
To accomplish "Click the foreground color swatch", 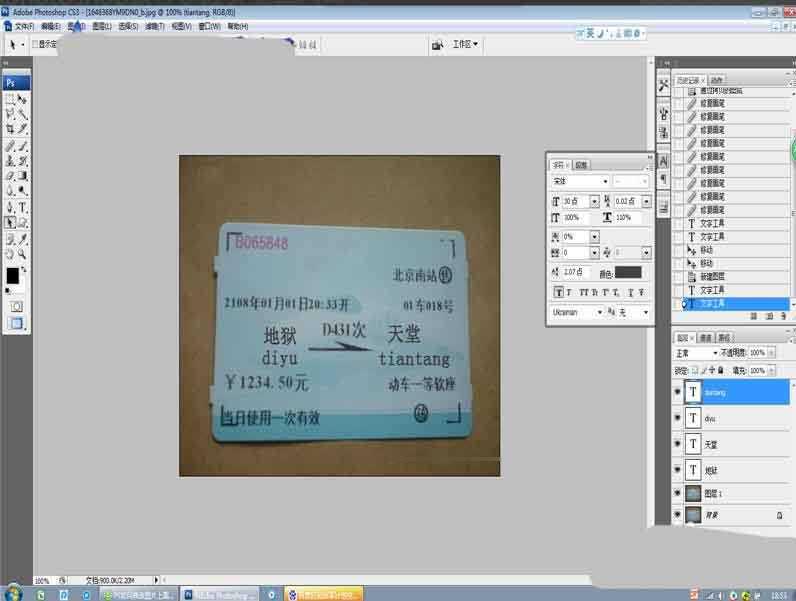I will [13, 276].
